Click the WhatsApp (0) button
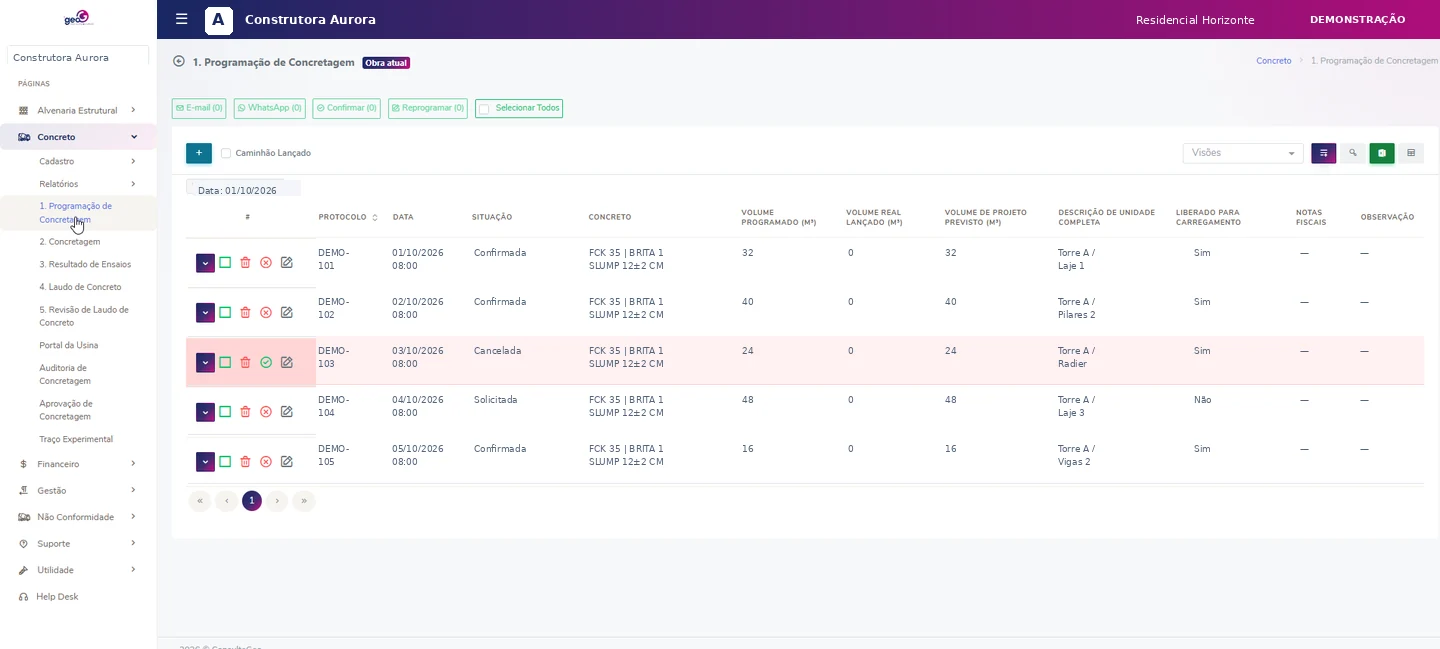1440x649 pixels. [x=270, y=108]
